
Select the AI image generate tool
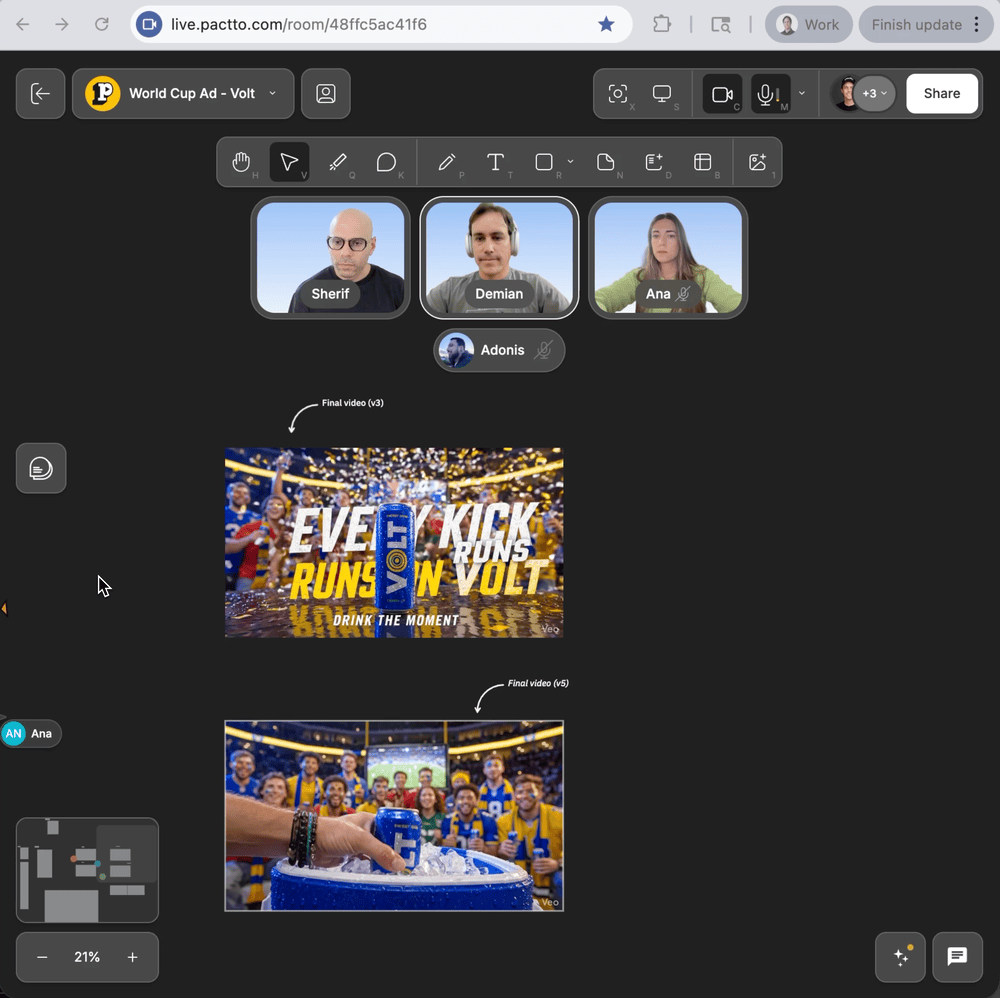pyautogui.click(x=758, y=162)
